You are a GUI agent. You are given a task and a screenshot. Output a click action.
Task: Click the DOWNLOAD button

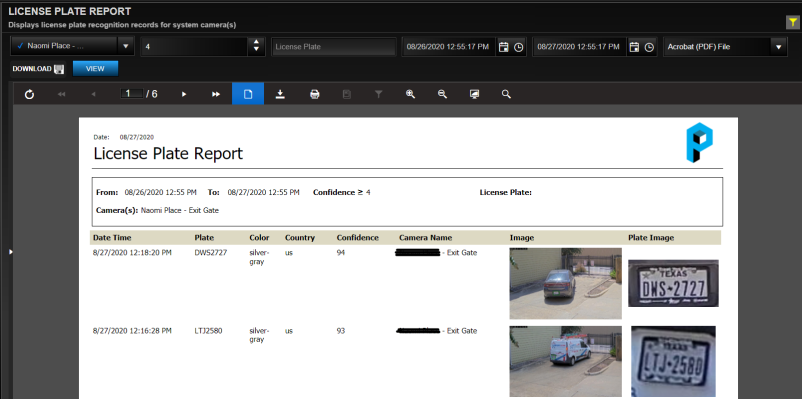click(x=38, y=69)
